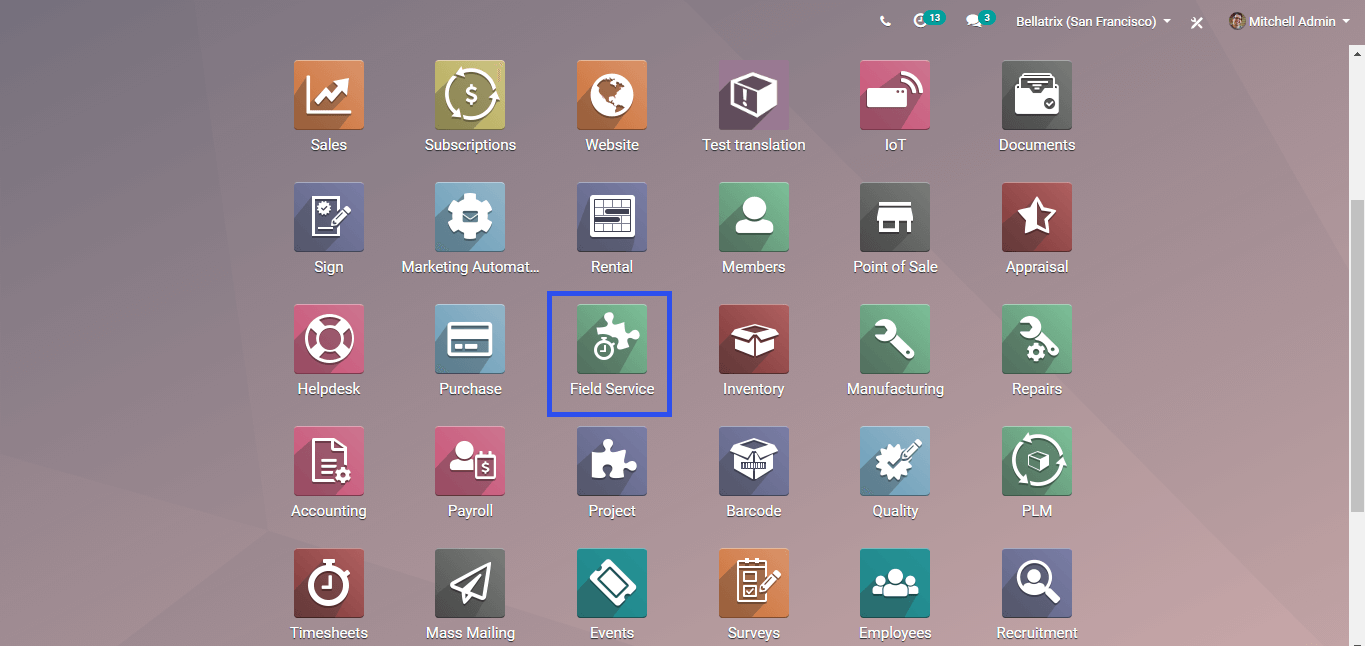Launch the Website app
This screenshot has height=646, width=1365.
[612, 95]
